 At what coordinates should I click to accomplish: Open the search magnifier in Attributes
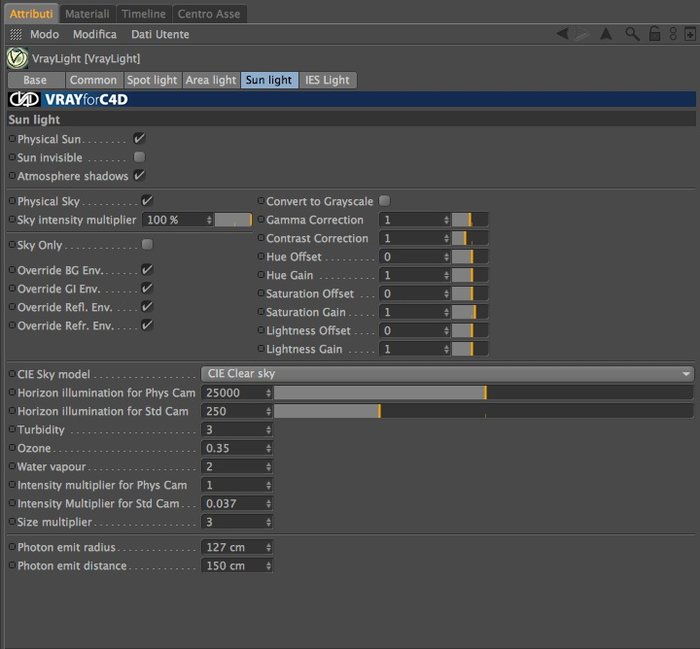tap(632, 34)
